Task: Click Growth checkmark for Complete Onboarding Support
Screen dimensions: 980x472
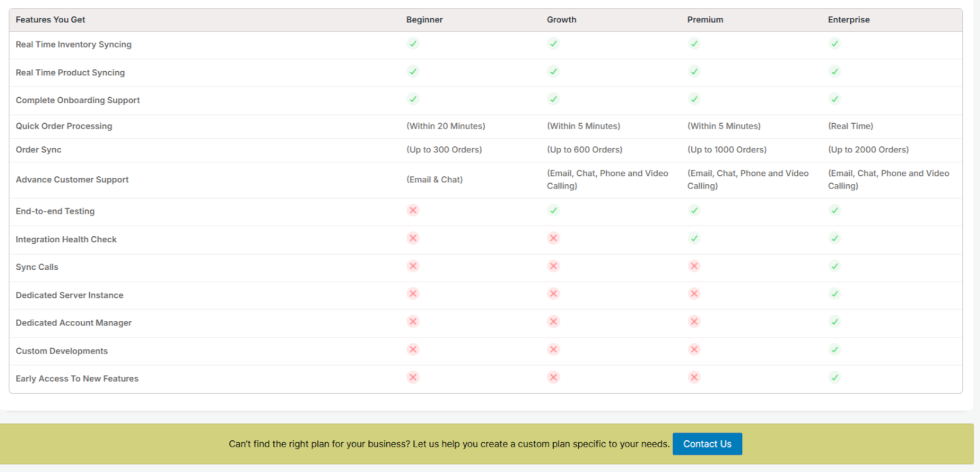Action: click(553, 100)
